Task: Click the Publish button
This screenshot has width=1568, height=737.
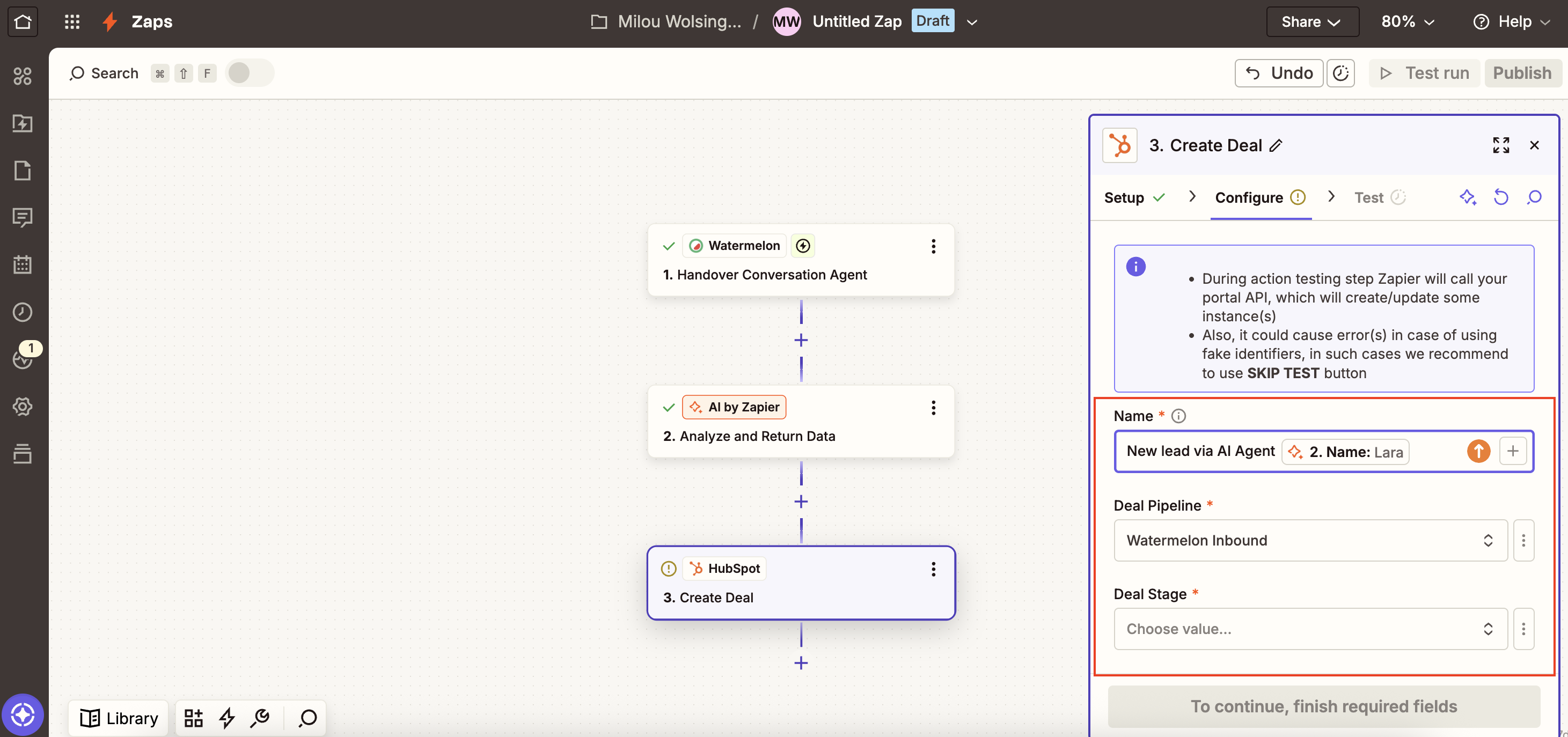Action: click(1522, 72)
